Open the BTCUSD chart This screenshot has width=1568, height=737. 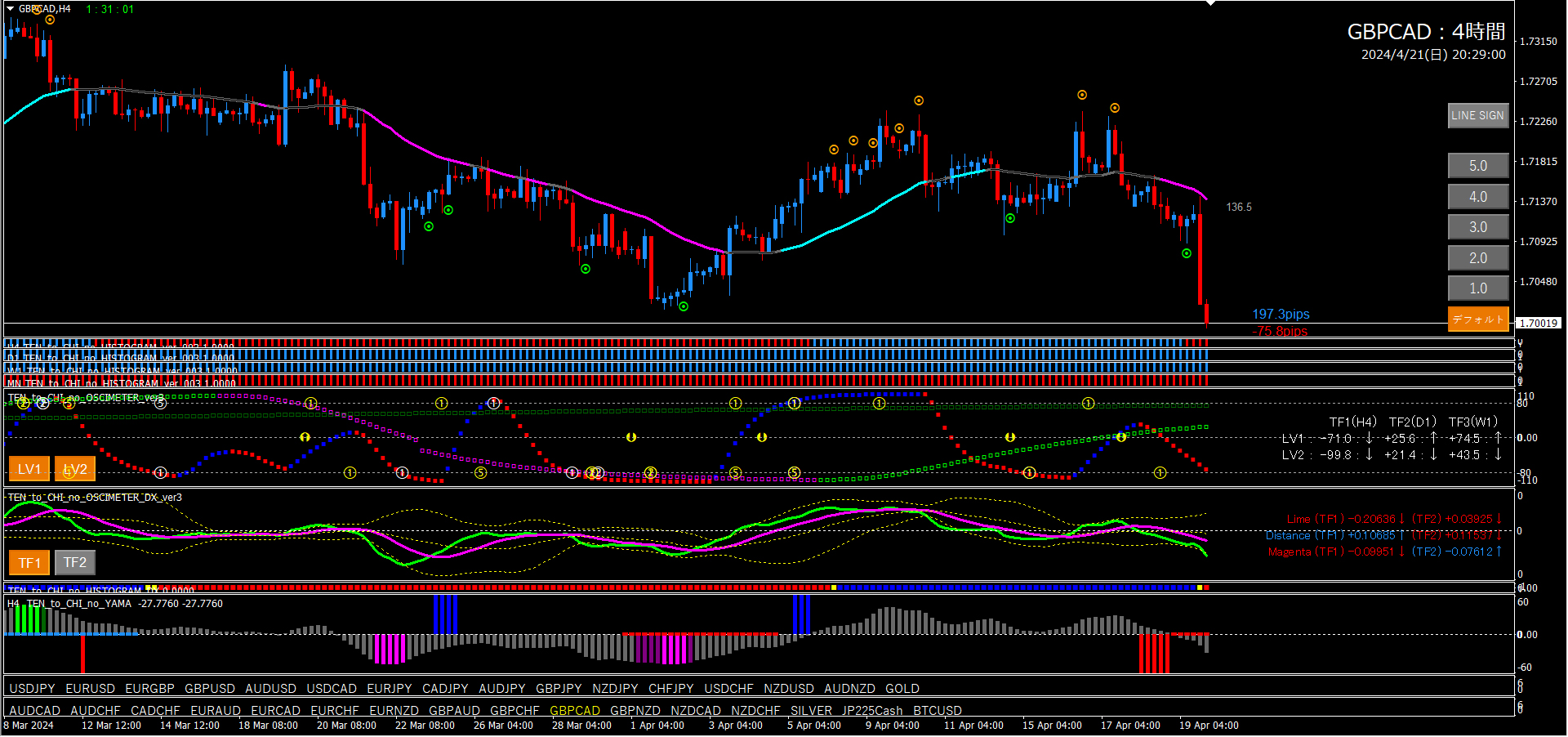938,711
